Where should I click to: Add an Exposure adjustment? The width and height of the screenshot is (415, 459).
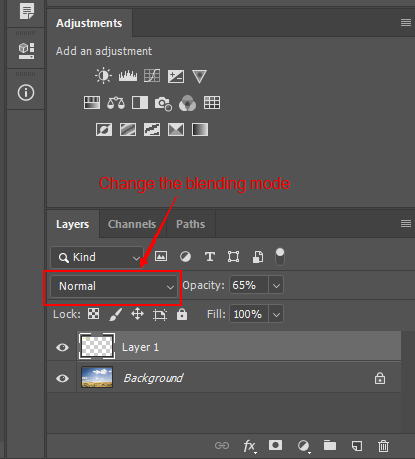176,76
